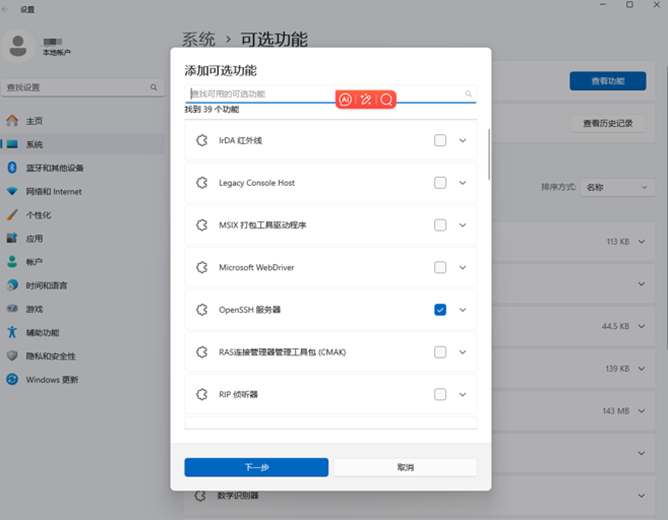
Task: Expand the IrDA 红外线 details chevron
Action: [x=463, y=140]
